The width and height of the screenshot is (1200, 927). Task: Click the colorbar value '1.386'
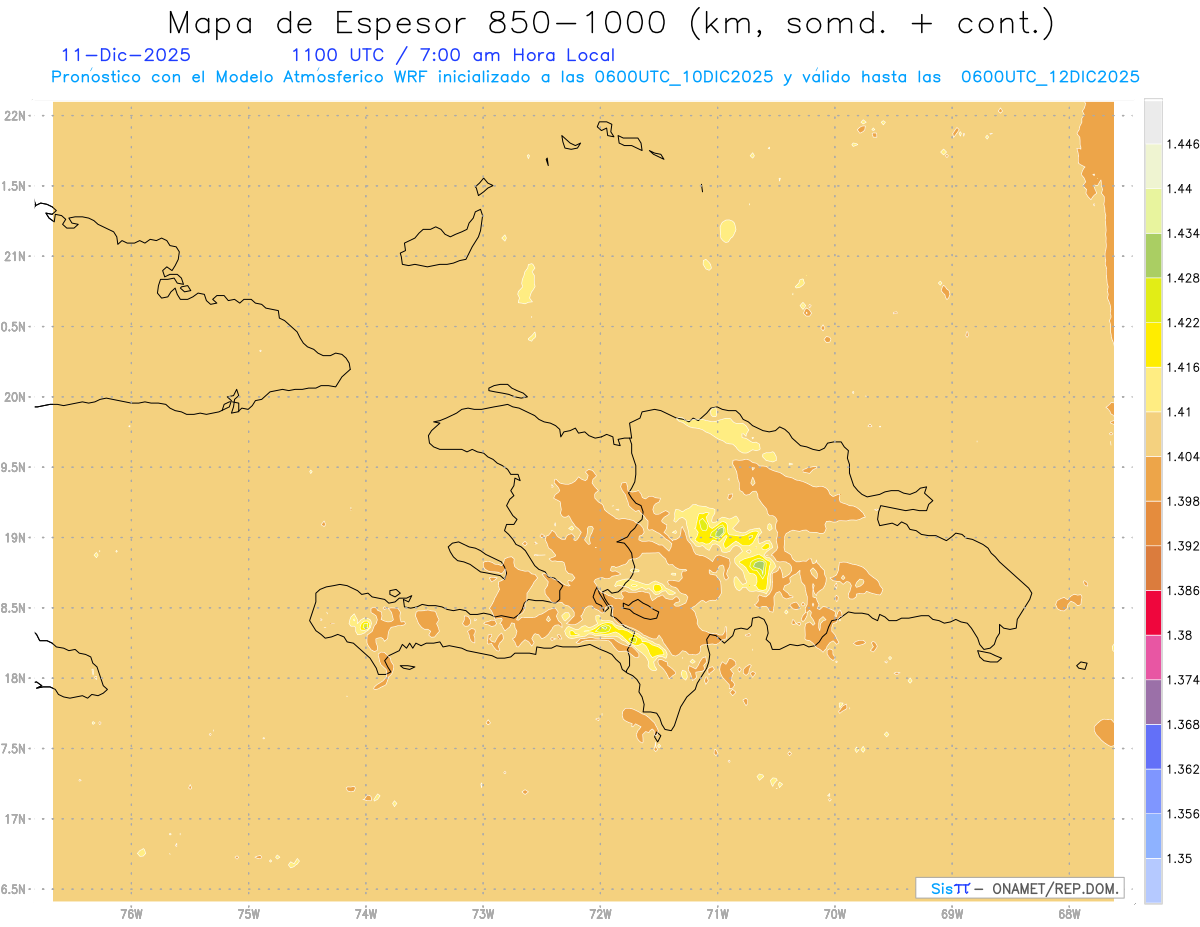coord(1183,590)
